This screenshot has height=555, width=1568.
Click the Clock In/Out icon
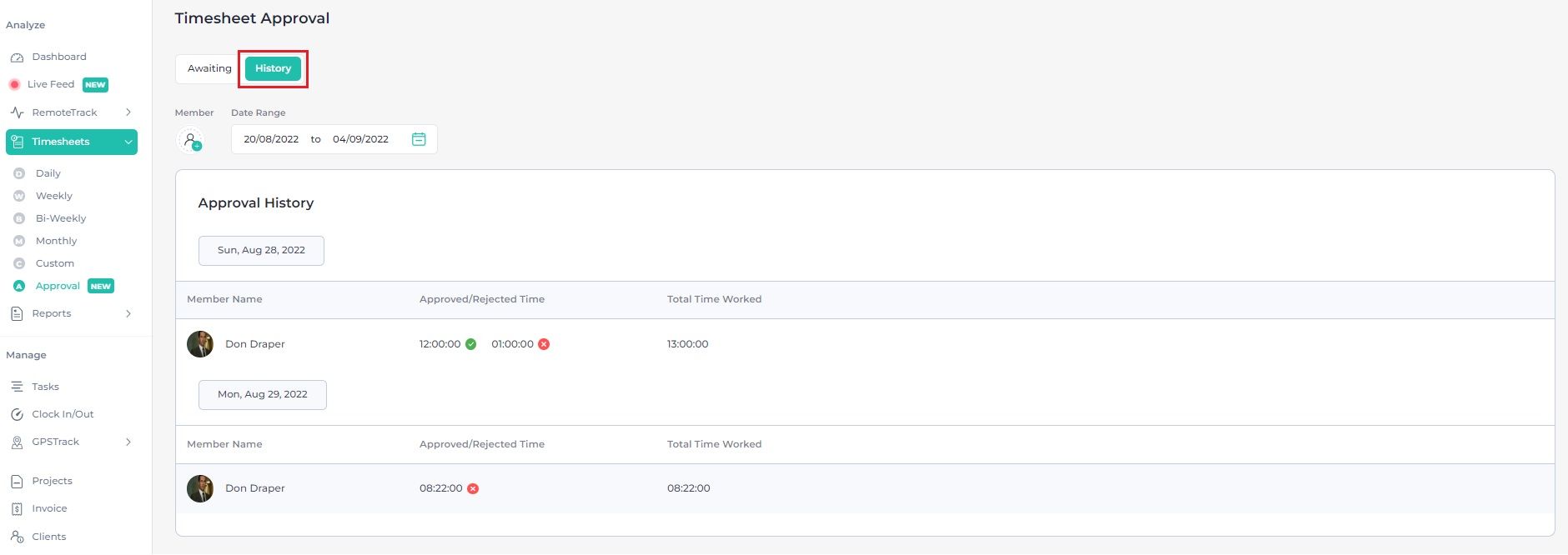tap(17, 414)
